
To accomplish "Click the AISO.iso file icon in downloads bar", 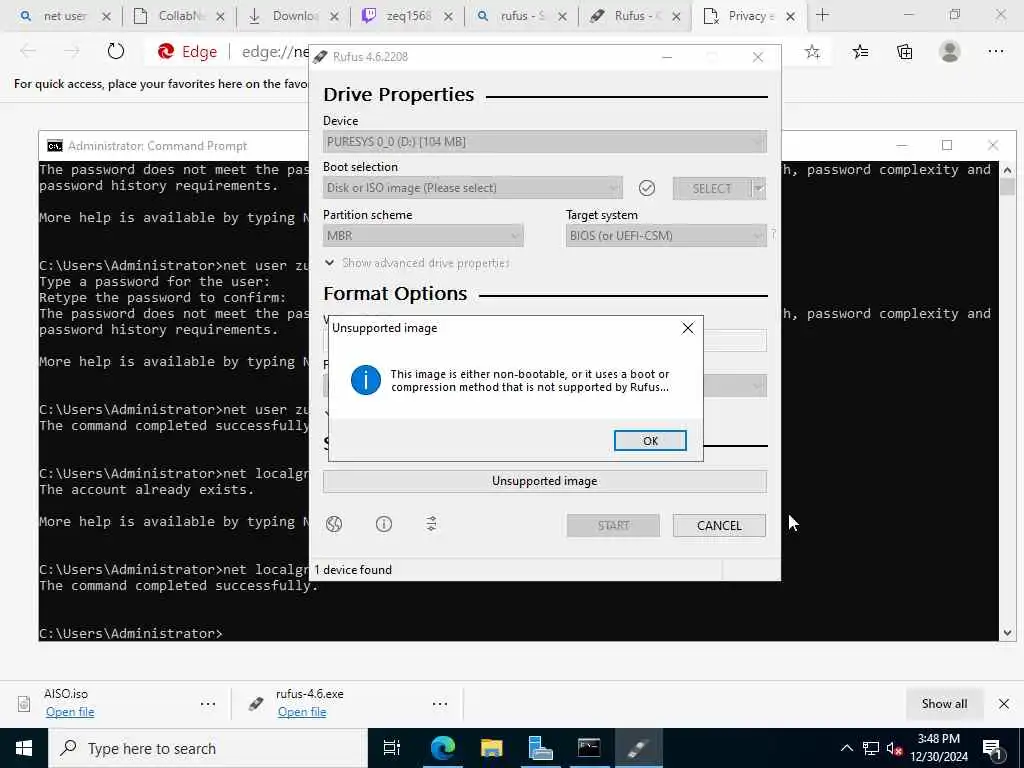I will [24, 704].
